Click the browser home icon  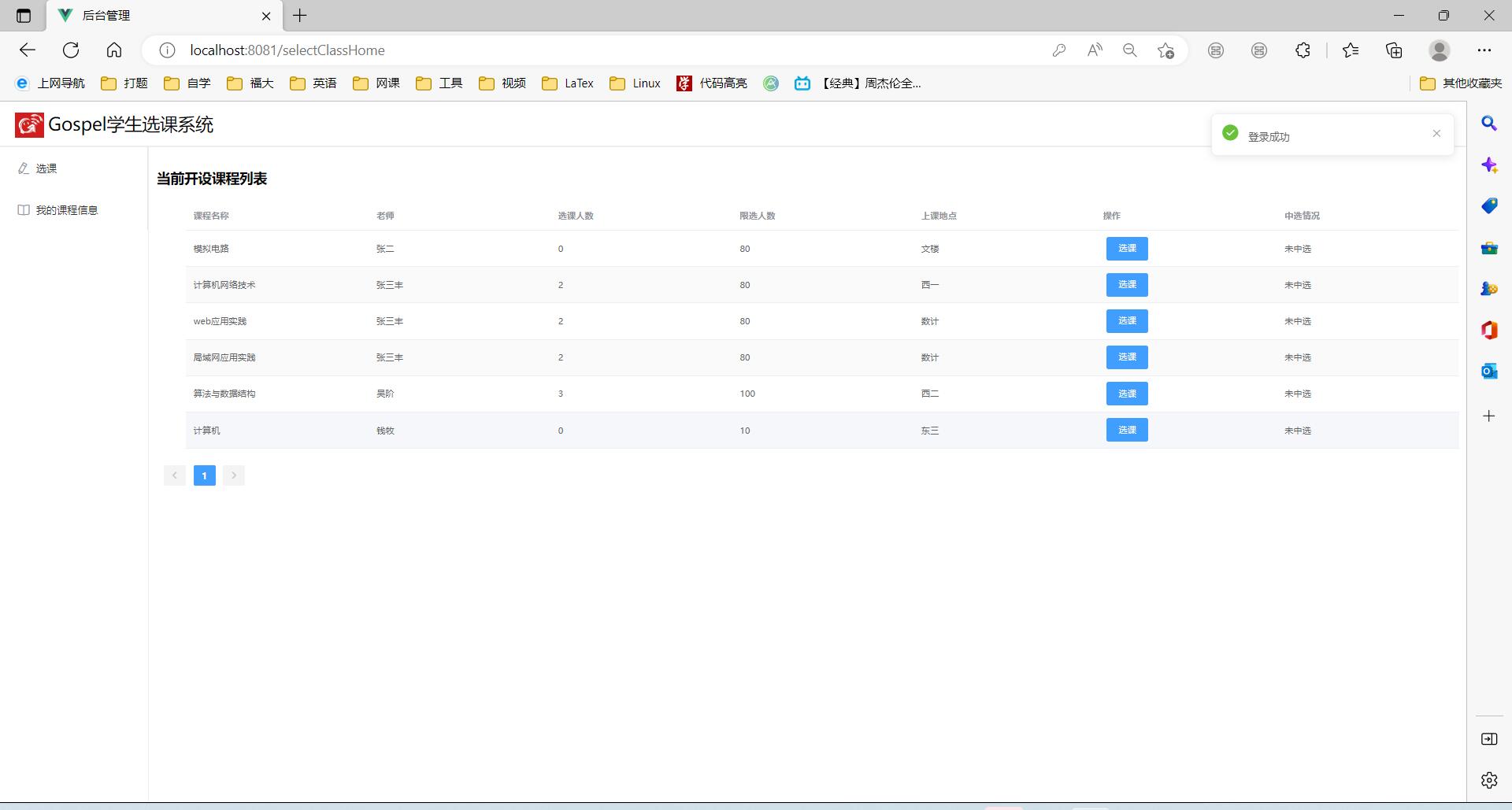click(114, 50)
